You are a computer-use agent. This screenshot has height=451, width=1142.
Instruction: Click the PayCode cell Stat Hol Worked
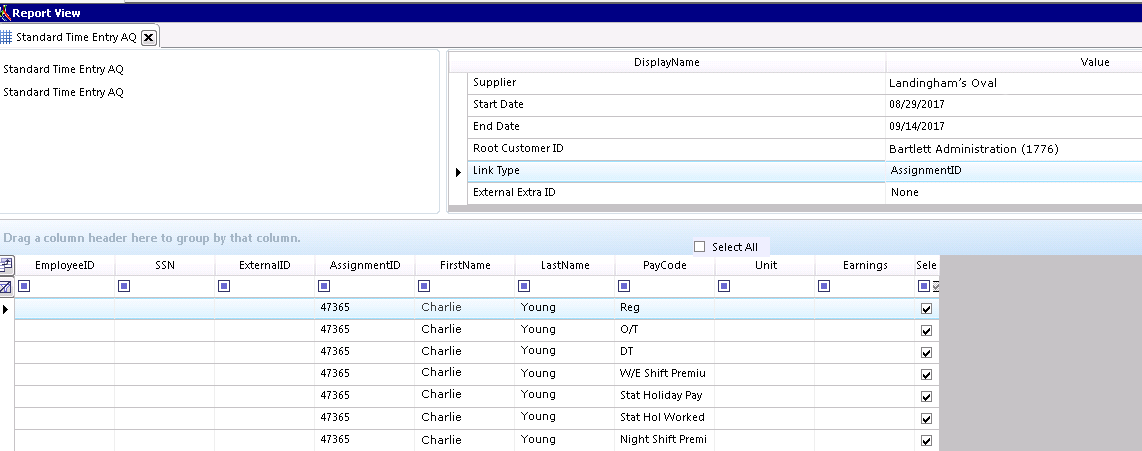click(x=665, y=417)
